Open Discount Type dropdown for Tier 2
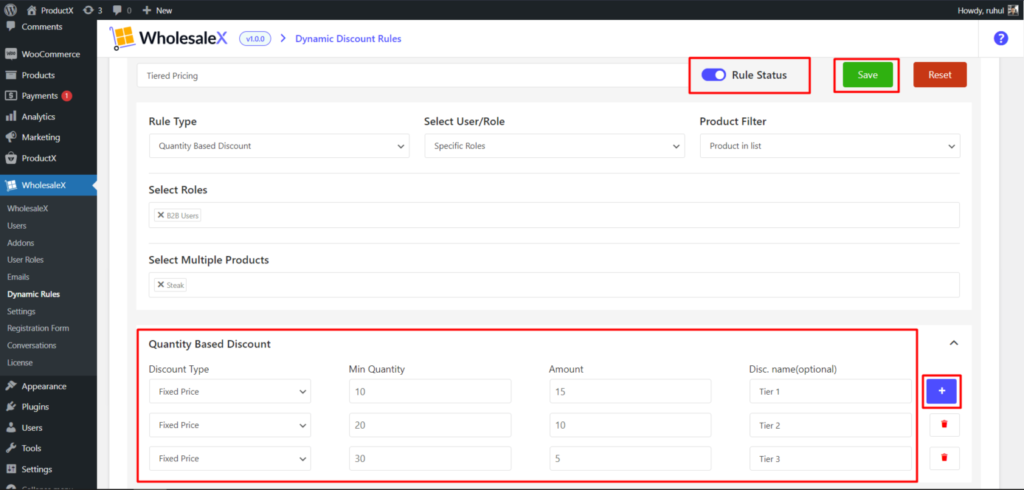 (x=230, y=425)
